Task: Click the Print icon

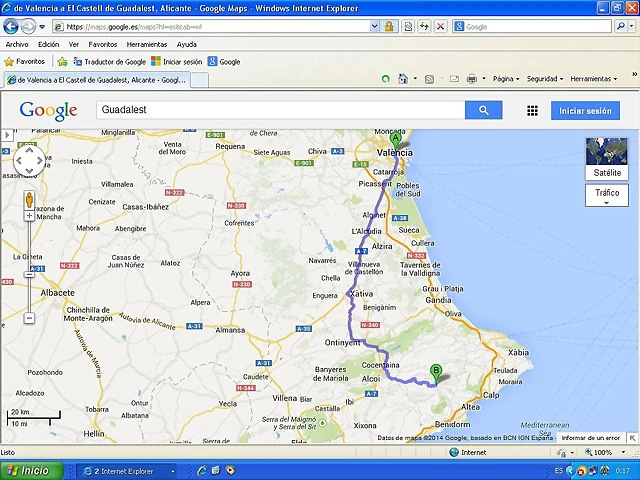Action: point(472,79)
